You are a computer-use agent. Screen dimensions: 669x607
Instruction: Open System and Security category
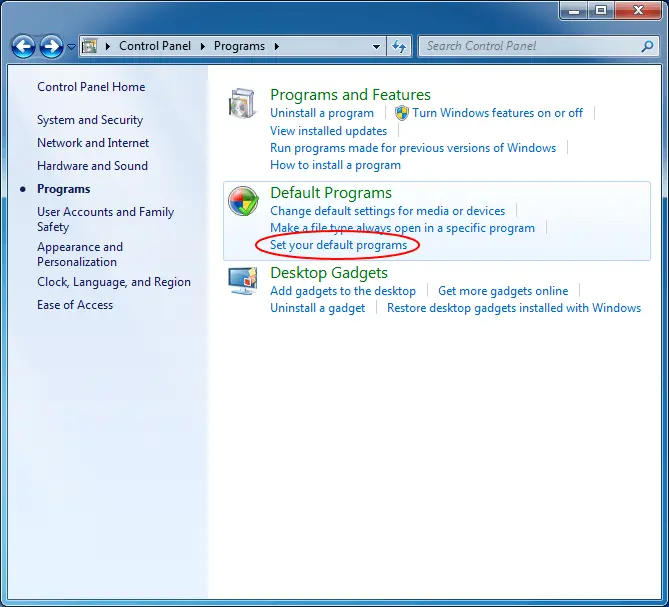tap(90, 120)
